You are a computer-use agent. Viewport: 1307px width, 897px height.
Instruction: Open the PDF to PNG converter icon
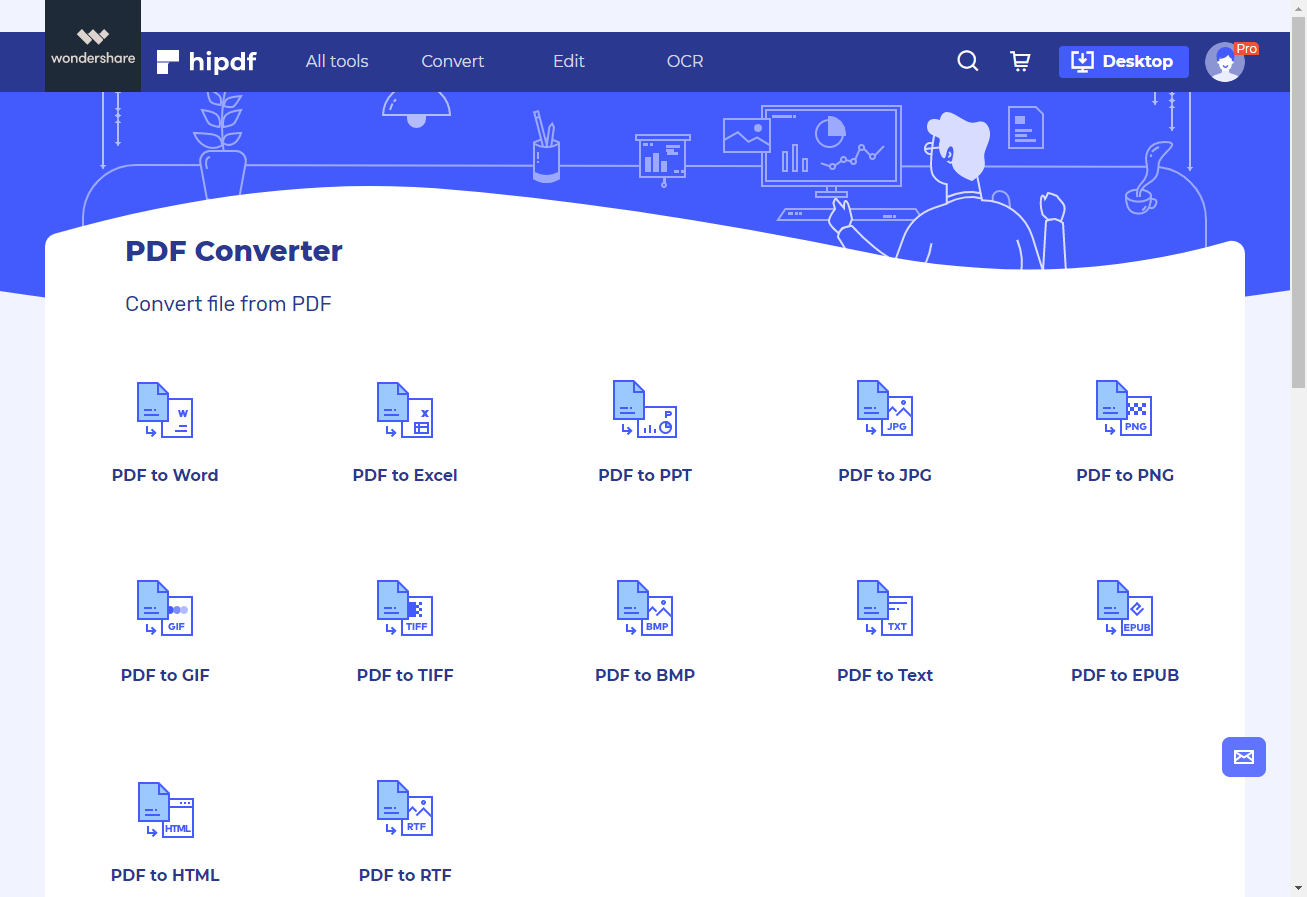click(x=1125, y=409)
